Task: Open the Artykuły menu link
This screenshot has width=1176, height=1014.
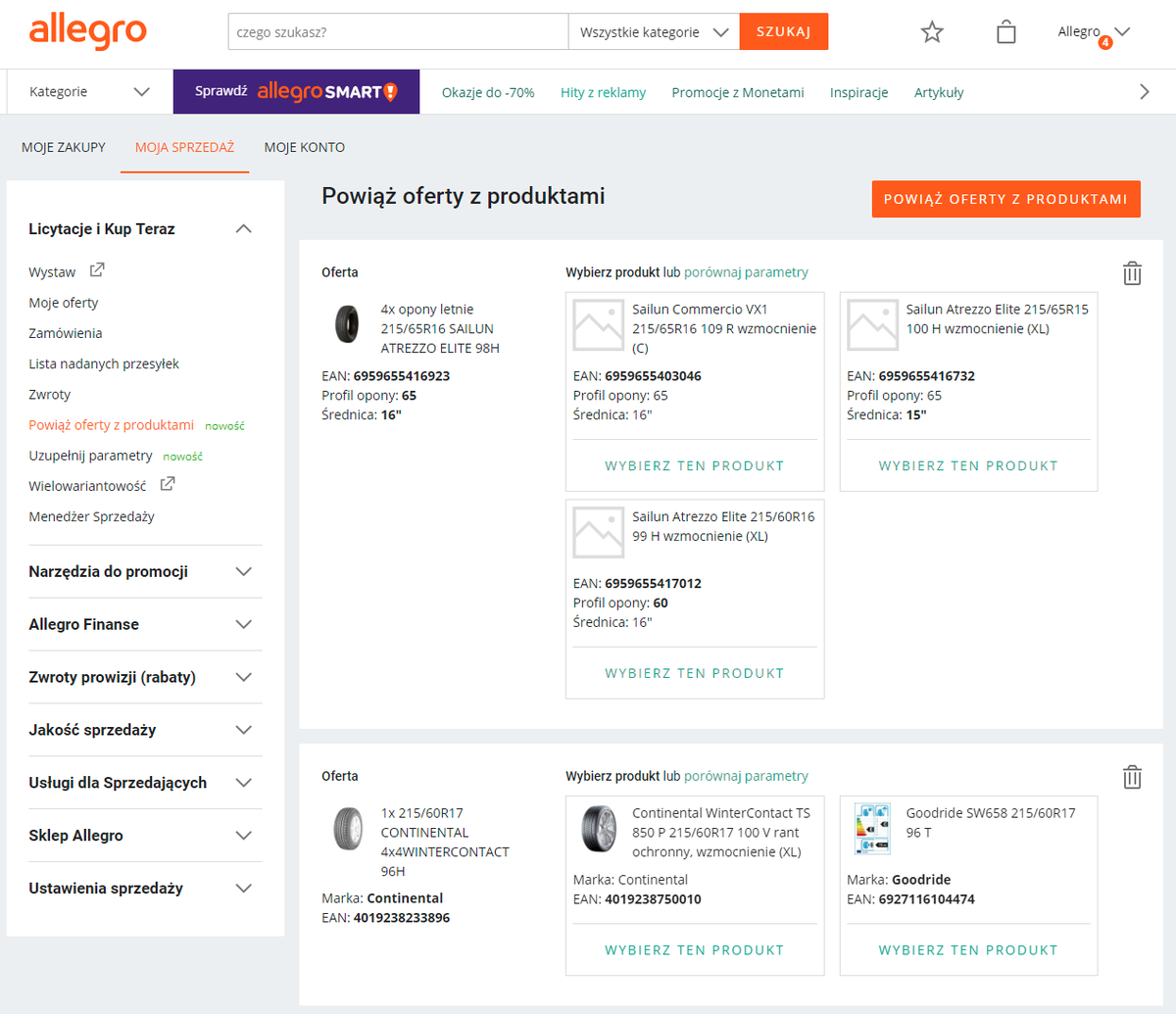Action: pos(939,93)
